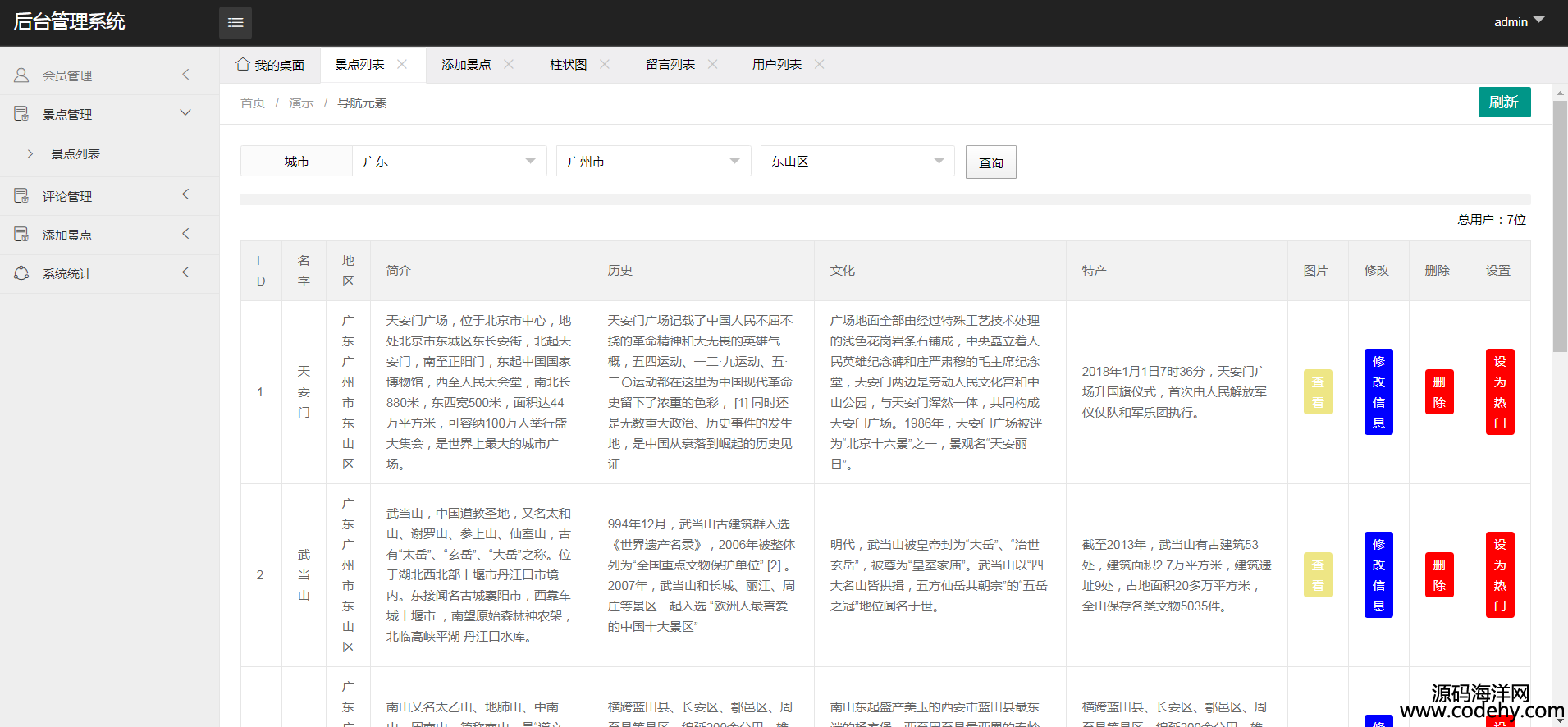Click the 会员管理 user icon
The height and width of the screenshot is (727, 1568).
21,75
